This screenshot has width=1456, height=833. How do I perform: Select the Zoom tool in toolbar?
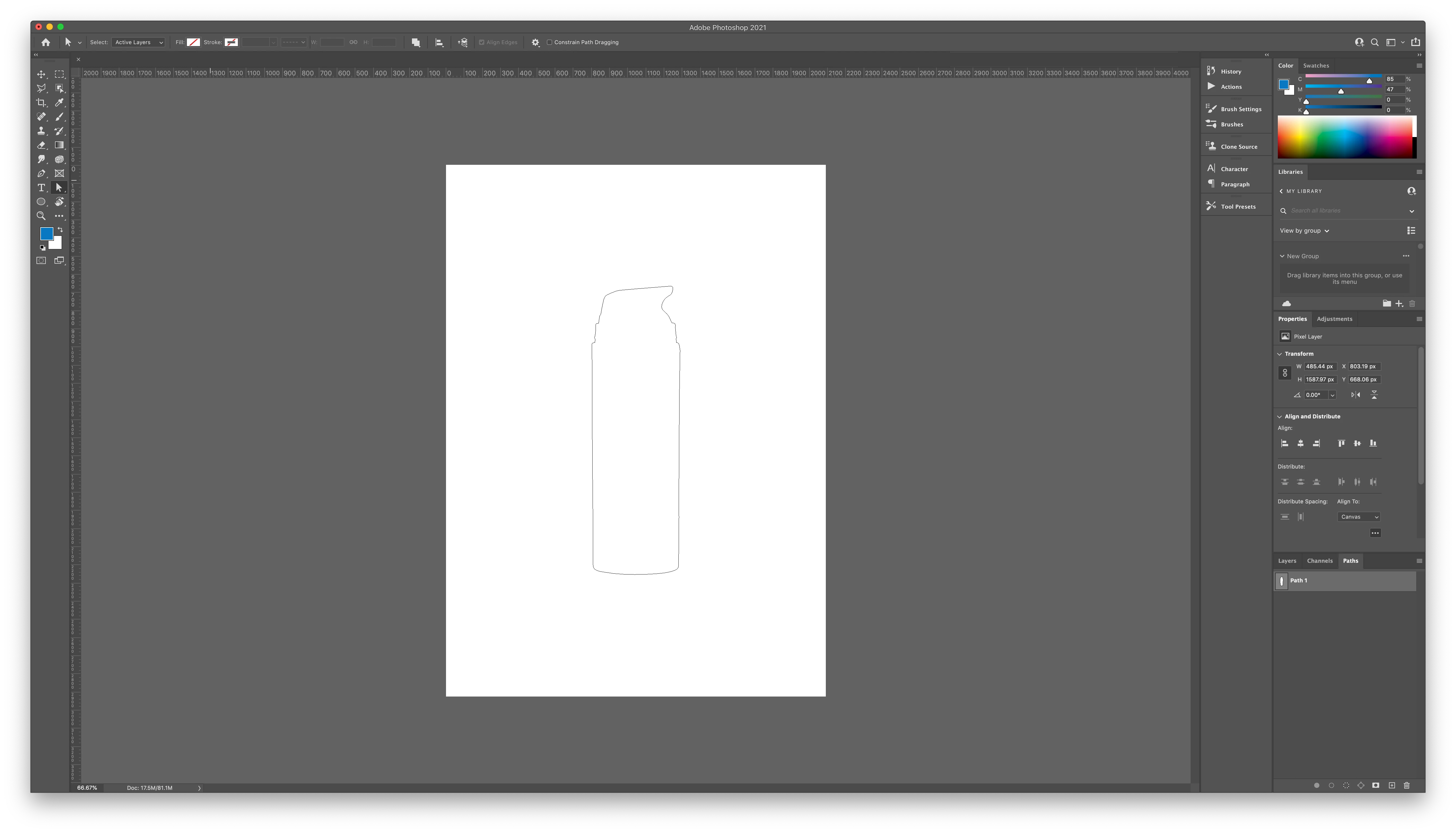pyautogui.click(x=41, y=216)
